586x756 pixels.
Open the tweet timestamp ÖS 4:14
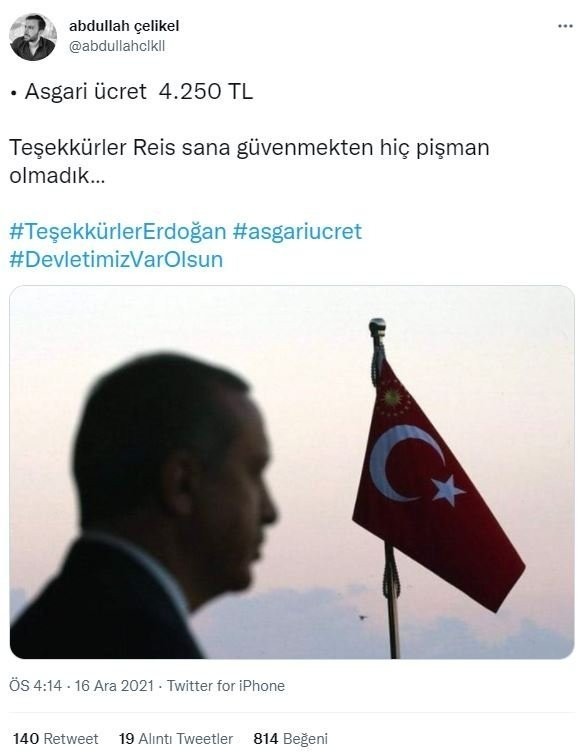(36, 686)
